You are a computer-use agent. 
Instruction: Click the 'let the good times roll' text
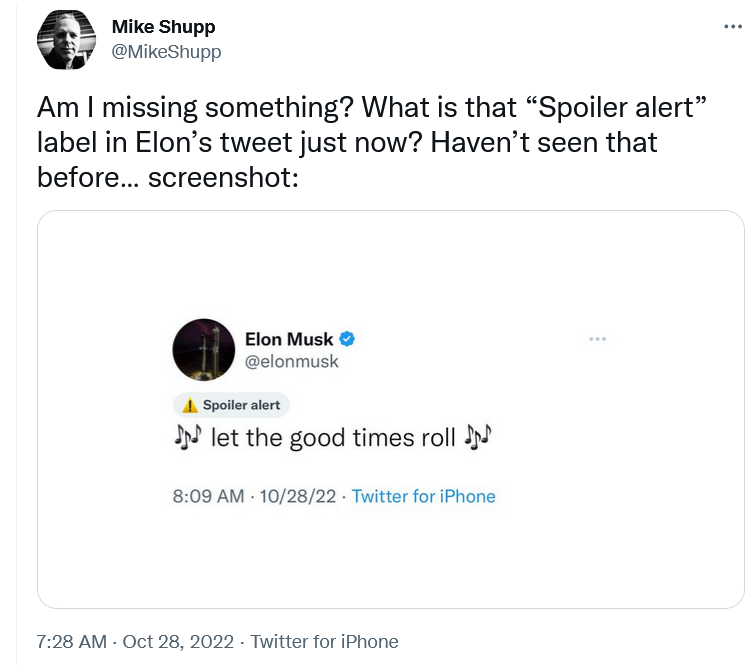(x=333, y=438)
